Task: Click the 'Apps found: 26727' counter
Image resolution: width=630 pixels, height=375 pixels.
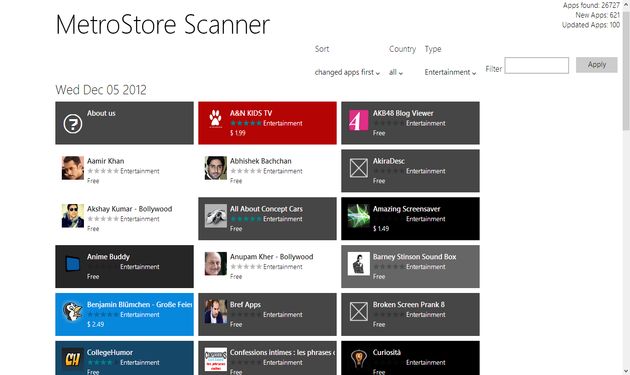Action: [x=591, y=5]
